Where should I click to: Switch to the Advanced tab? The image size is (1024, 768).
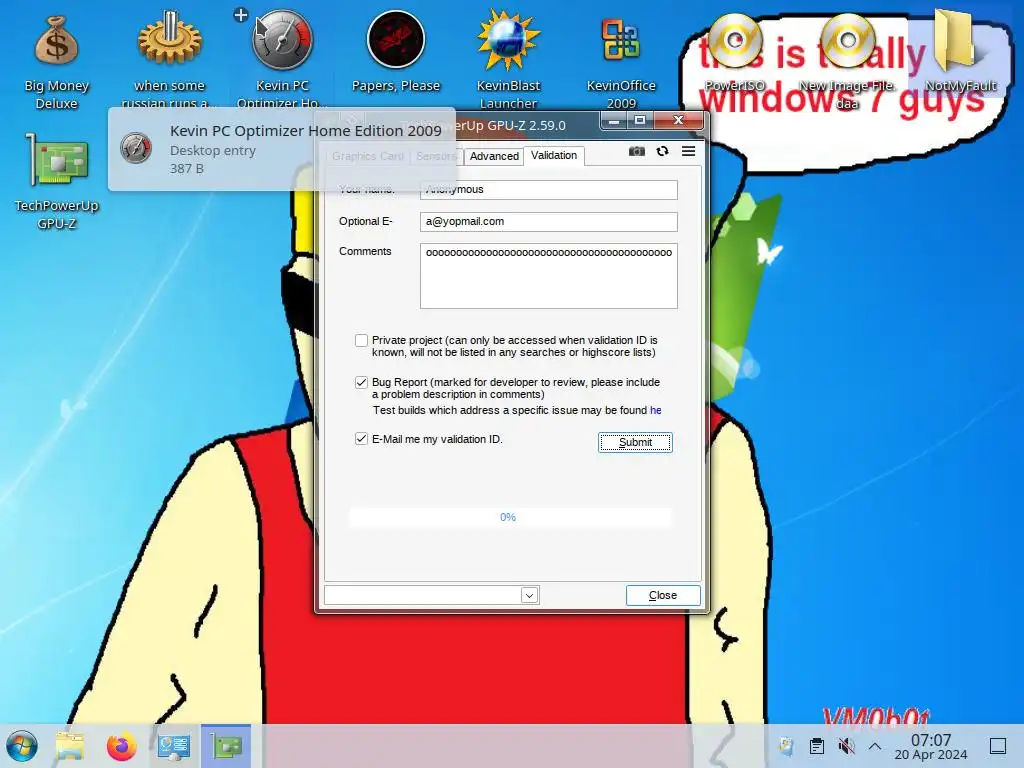point(494,156)
